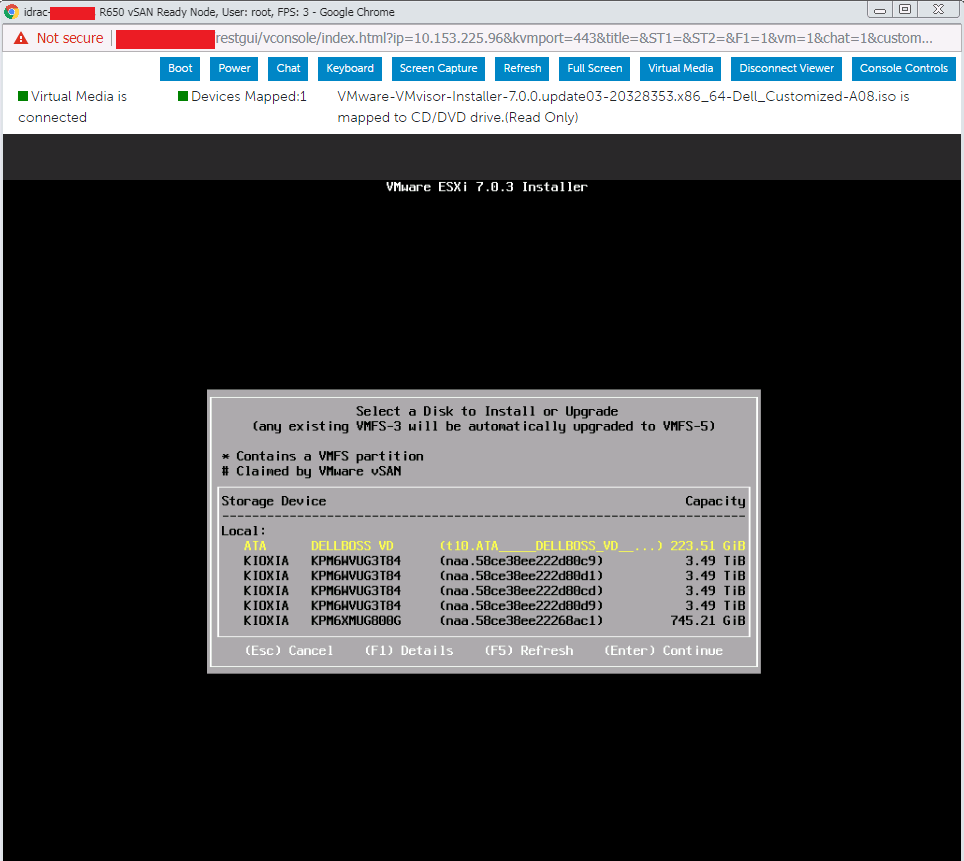
Task: Click the VMware ESXi 7.0.3 Installer title
Action: (x=486, y=187)
